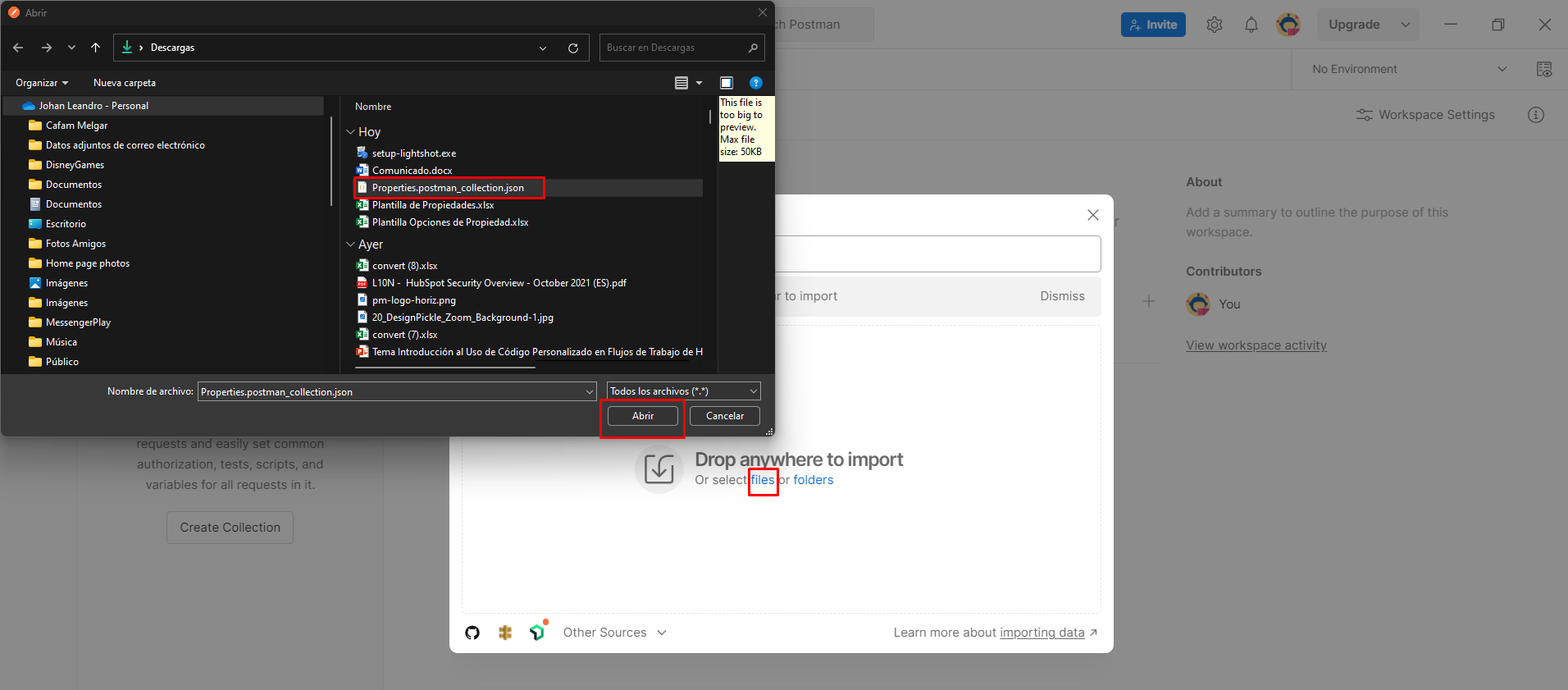
Task: Click the Buscar en Descargas search field
Action: coord(672,48)
